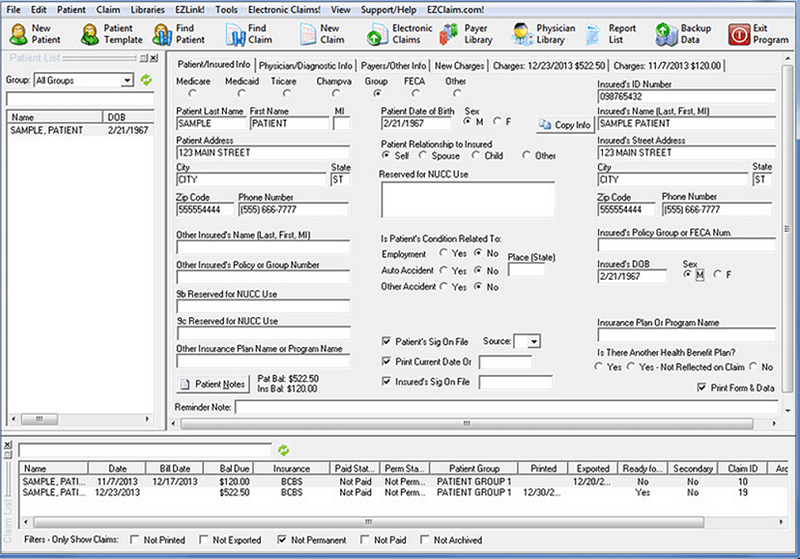Select the claim row dated 12/23/2013
The image size is (800, 559).
tap(403, 492)
